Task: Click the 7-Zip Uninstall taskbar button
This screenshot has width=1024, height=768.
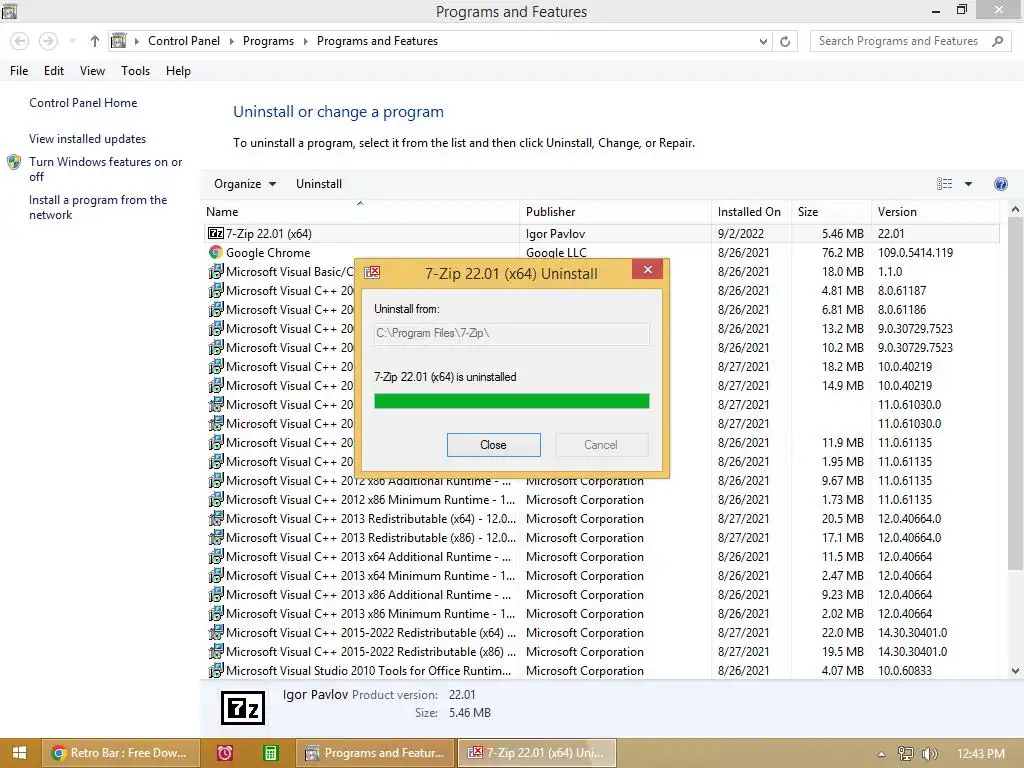Action: click(x=537, y=753)
